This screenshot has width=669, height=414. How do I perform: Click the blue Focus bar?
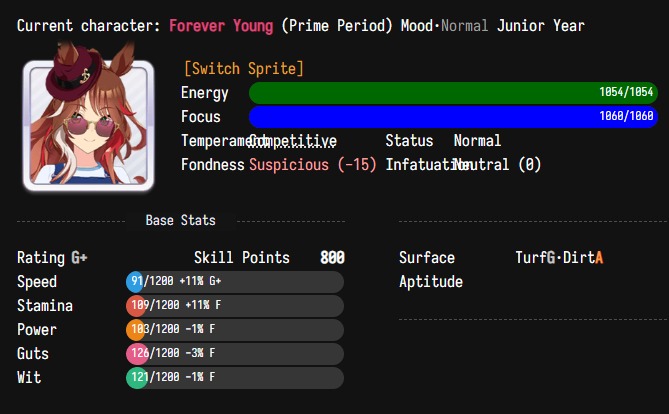click(453, 117)
